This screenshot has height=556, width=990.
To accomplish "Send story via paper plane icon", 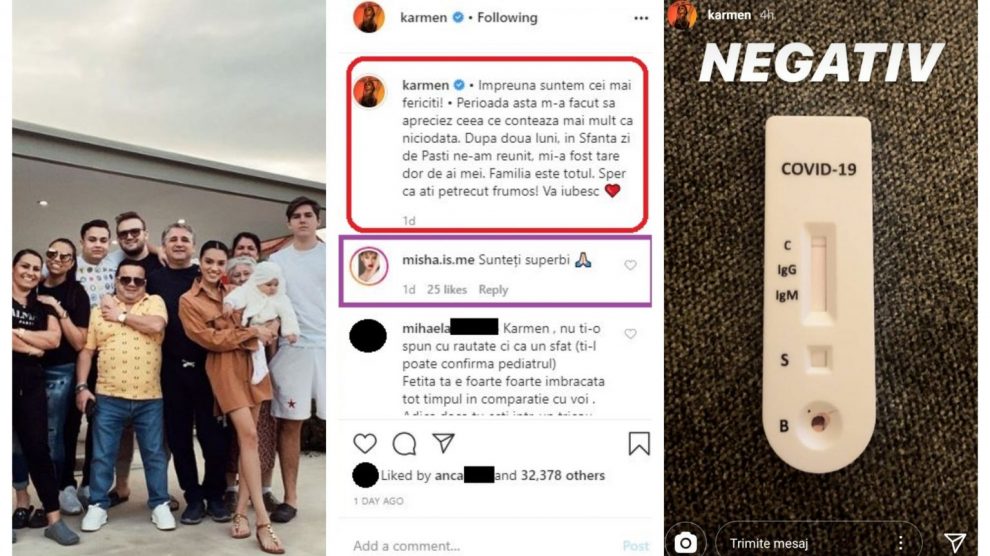I will coord(955,542).
